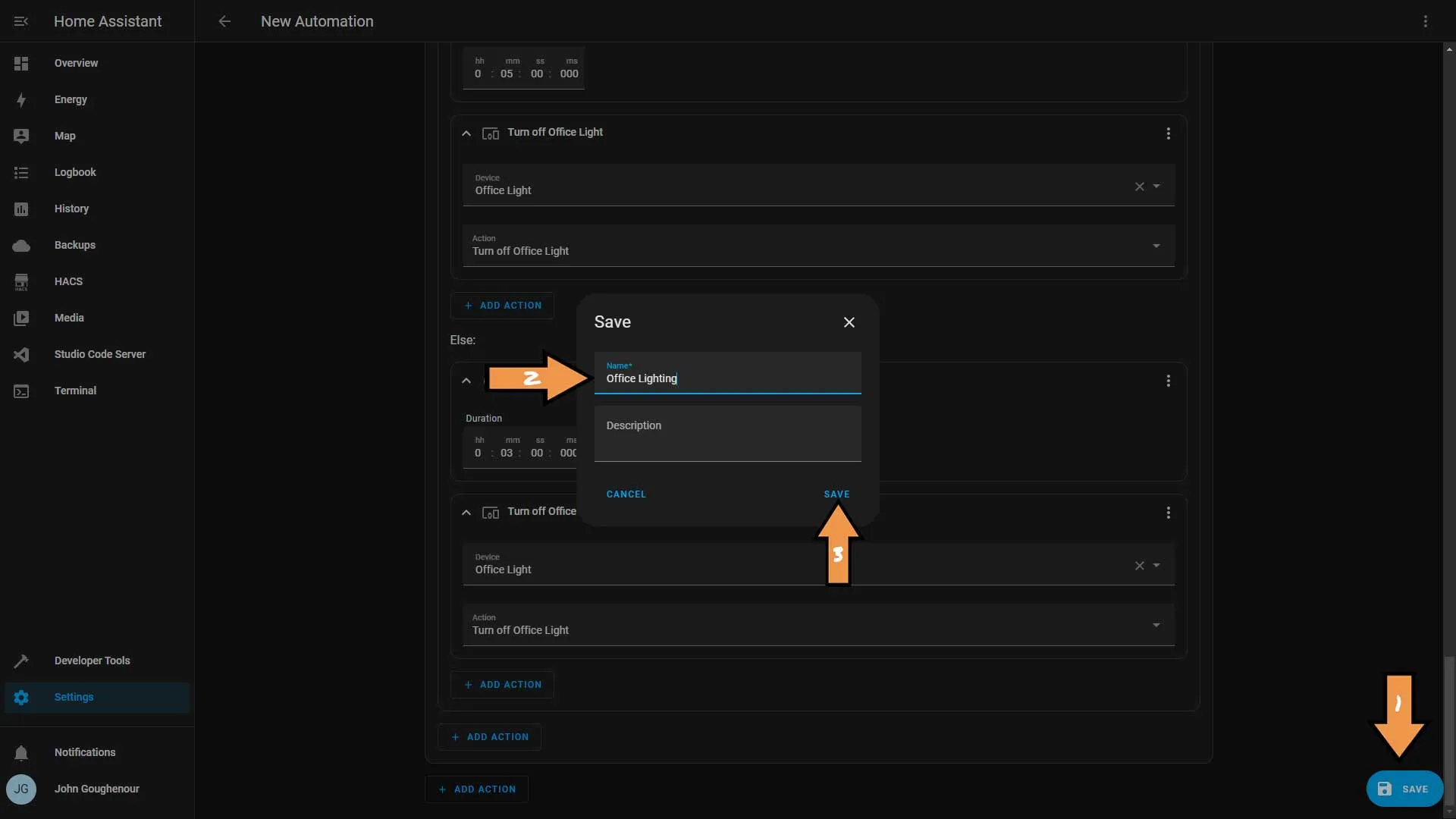Click the HACS store icon

coord(21,281)
